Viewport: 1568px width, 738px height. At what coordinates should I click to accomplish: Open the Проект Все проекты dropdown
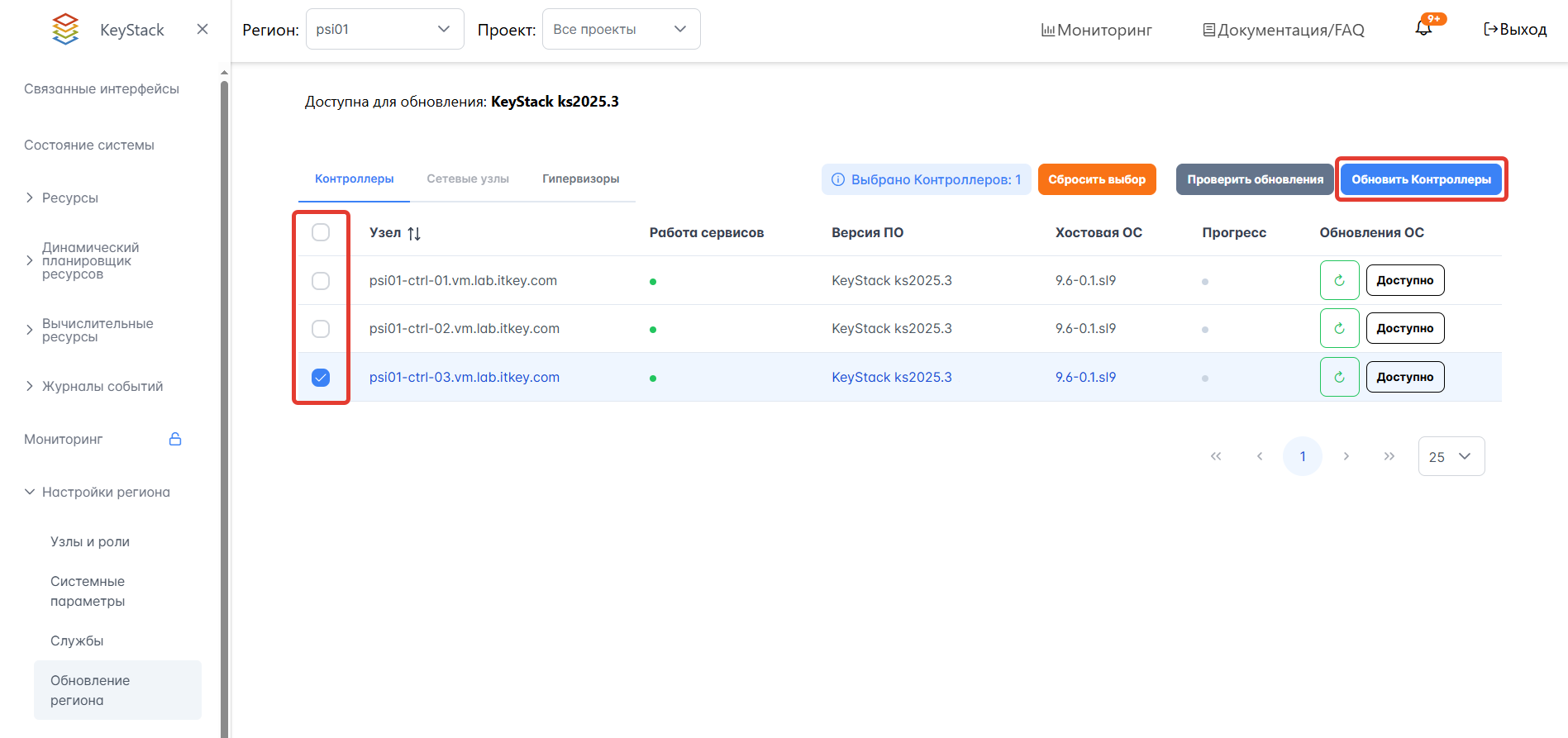(x=621, y=29)
